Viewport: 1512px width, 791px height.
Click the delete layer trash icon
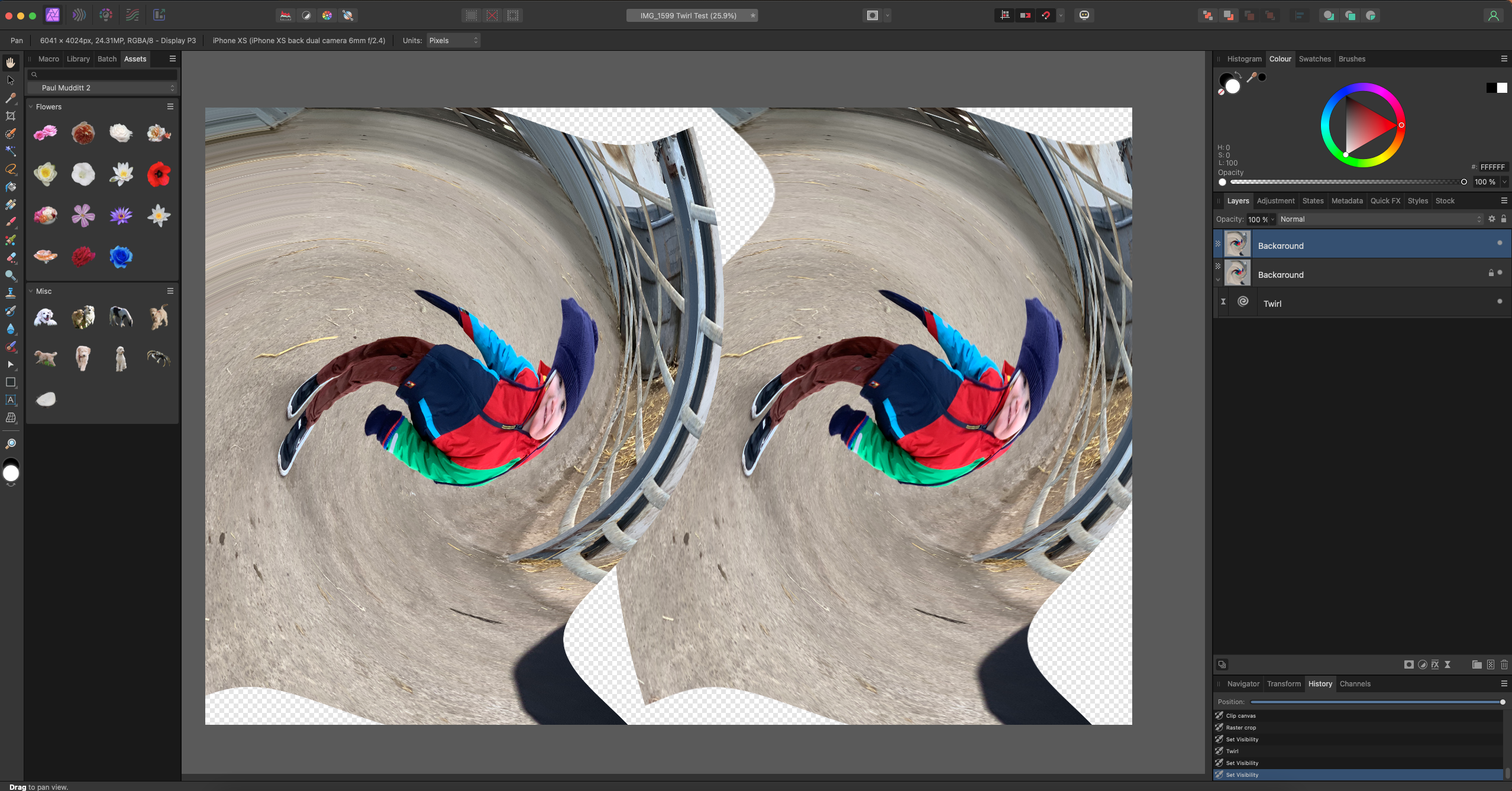(1504, 664)
